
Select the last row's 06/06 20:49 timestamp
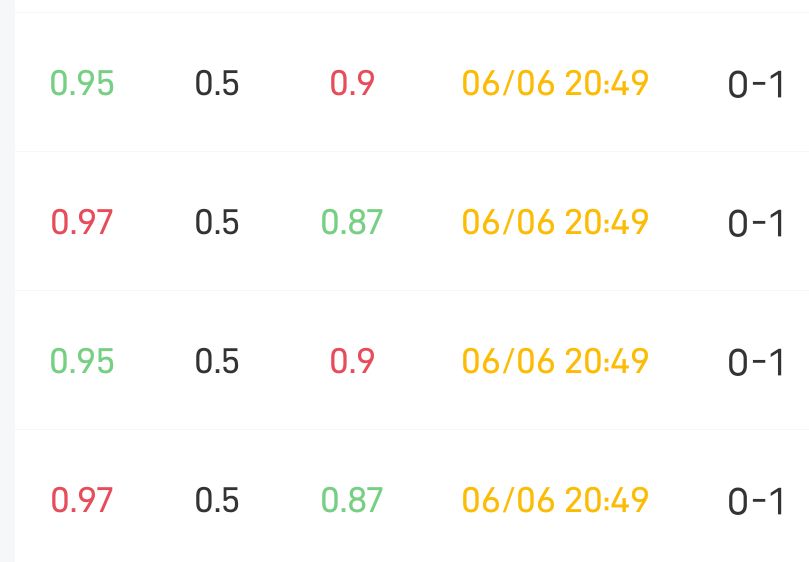[555, 499]
